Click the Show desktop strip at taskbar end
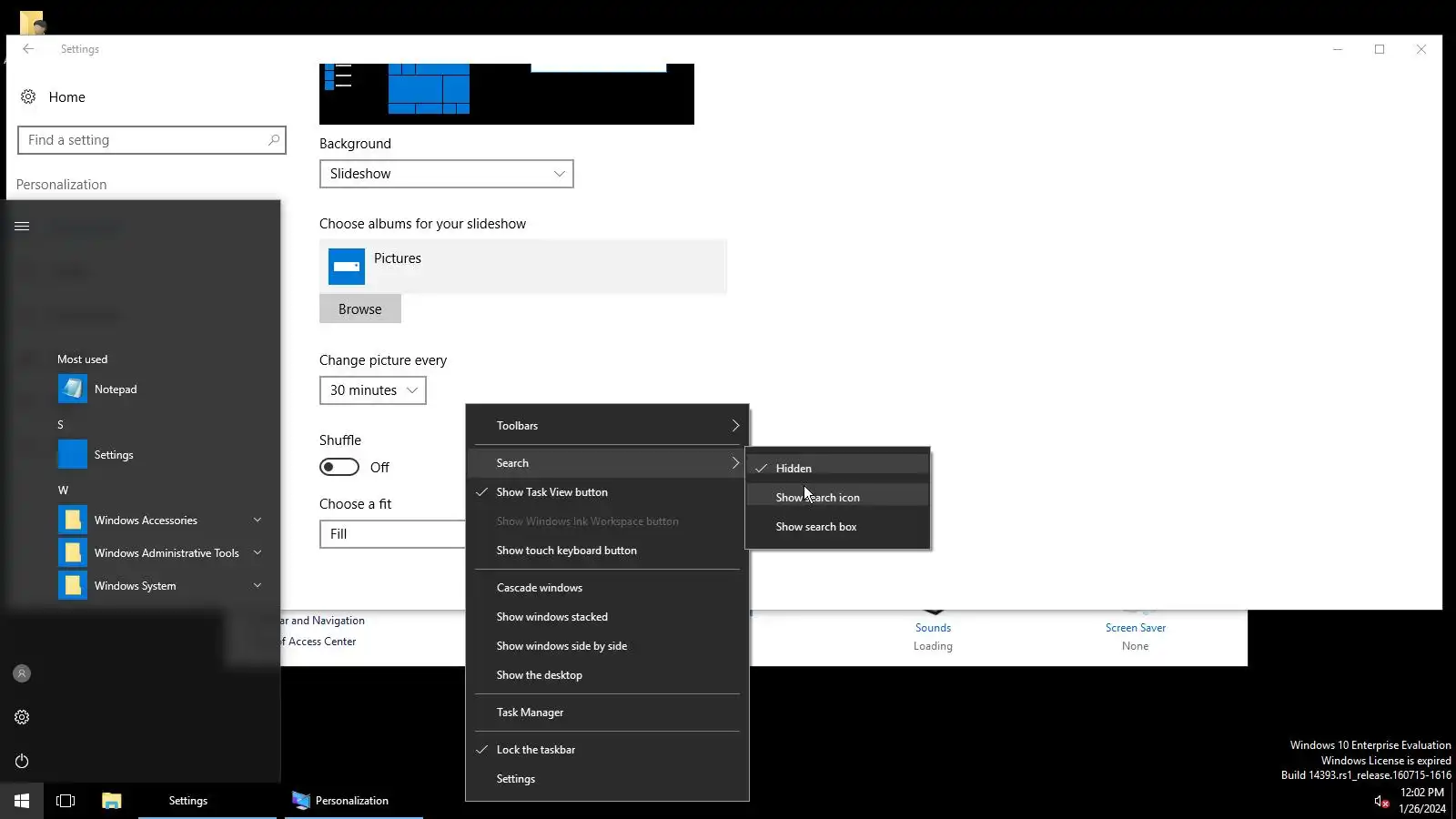1456x819 pixels. [1453, 801]
